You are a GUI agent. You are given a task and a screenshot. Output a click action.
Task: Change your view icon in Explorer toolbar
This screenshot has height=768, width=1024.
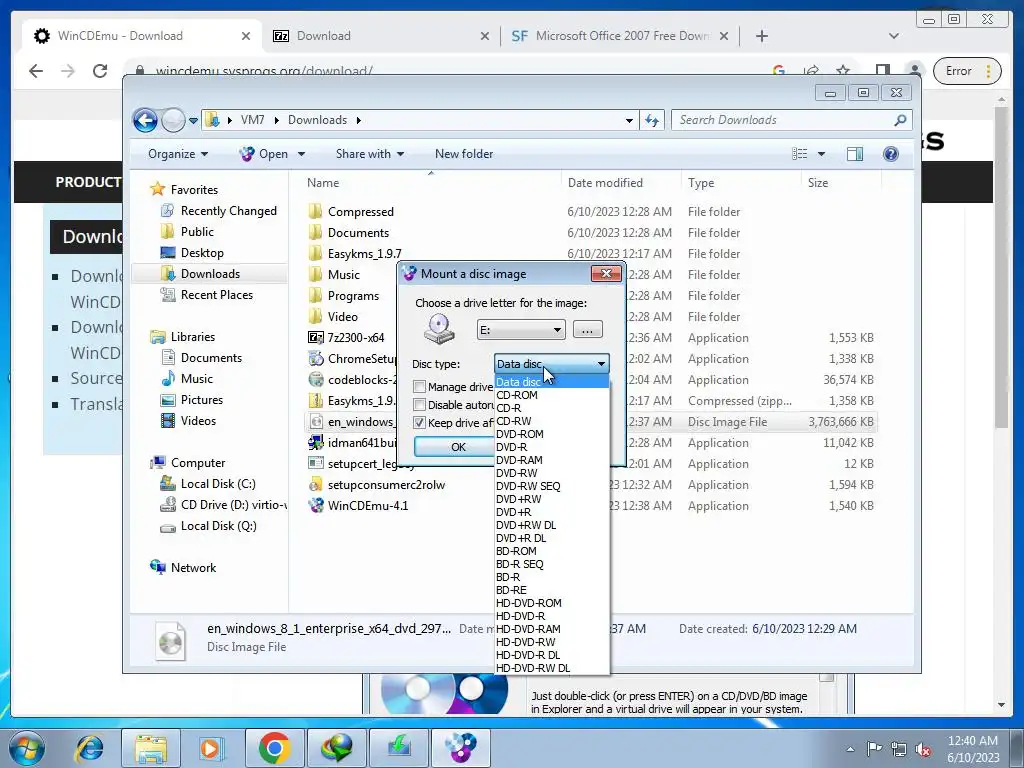pyautogui.click(x=799, y=154)
